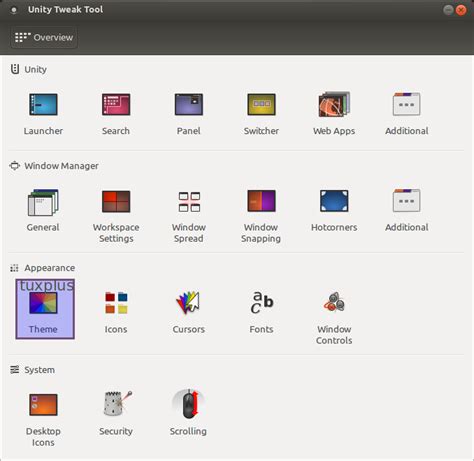The image size is (474, 461).
Task: Open the Web Apps icon
Action: [334, 105]
